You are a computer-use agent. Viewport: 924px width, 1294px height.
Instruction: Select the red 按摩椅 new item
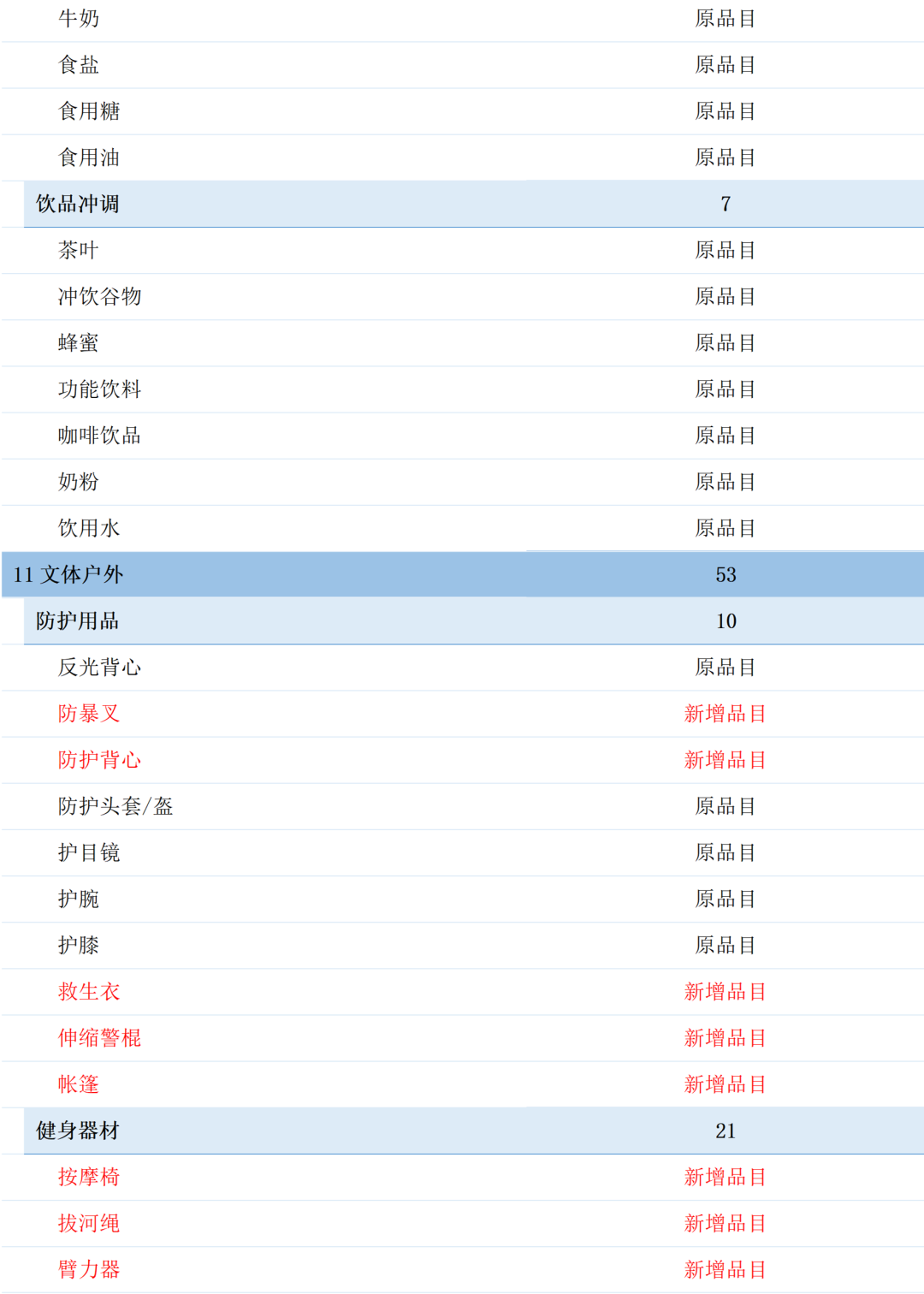(86, 1178)
